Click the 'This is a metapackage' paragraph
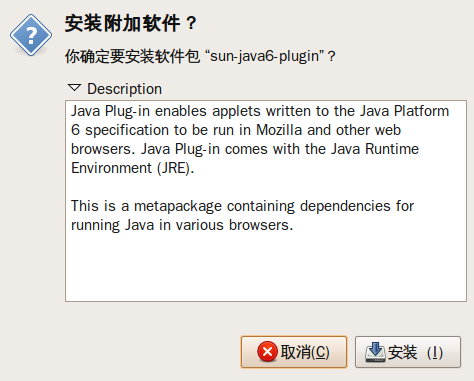The width and height of the screenshot is (474, 381). [242, 215]
